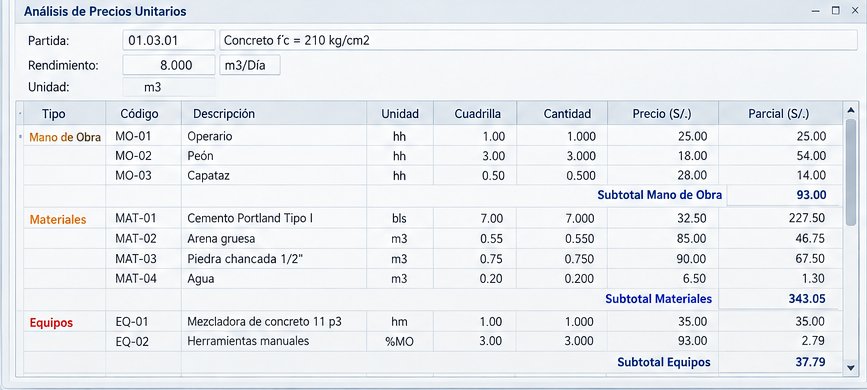Image resolution: width=867 pixels, height=390 pixels.
Task: Click the Código column header
Action: point(143,114)
